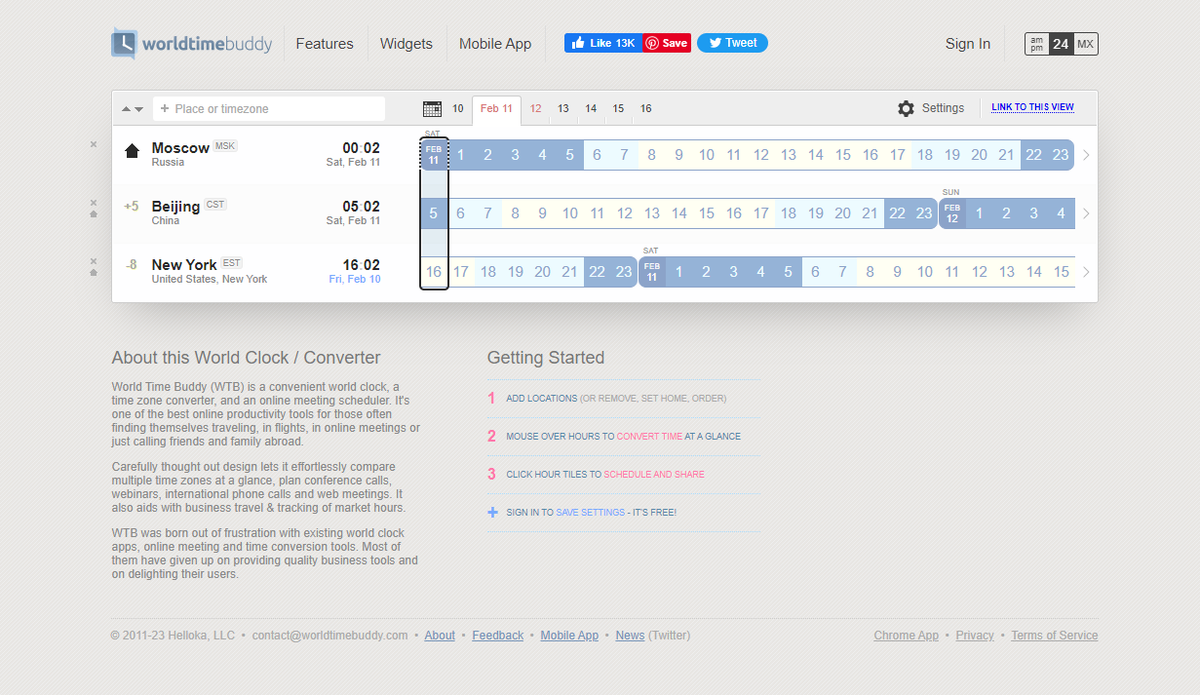The image size is (1200, 695).
Task: Click the Beijing time 05:02
Action: coord(361,207)
